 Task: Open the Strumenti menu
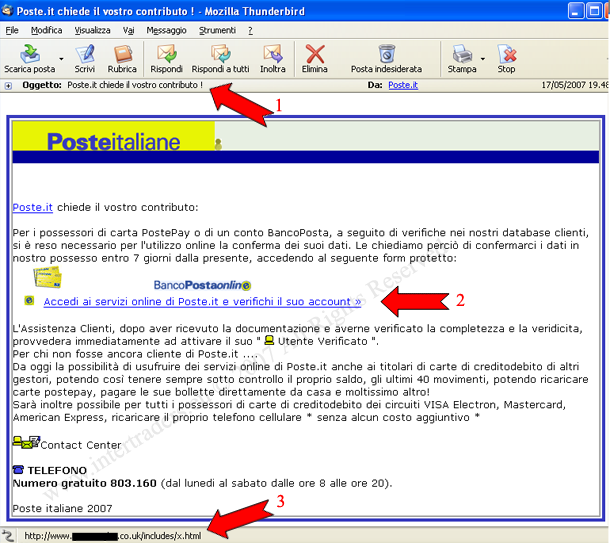[x=217, y=30]
